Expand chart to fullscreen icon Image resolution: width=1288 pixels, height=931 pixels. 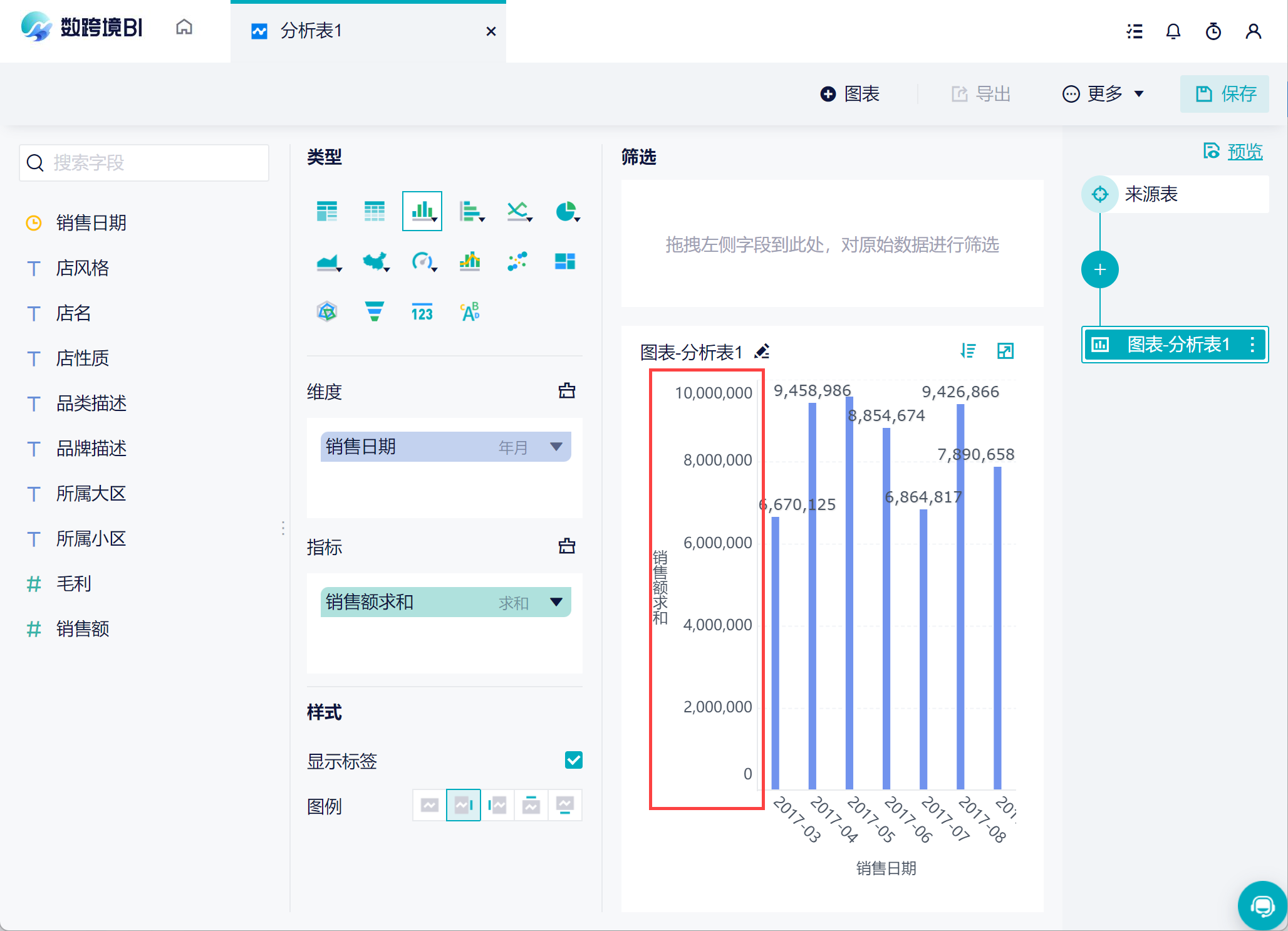pyautogui.click(x=1005, y=351)
